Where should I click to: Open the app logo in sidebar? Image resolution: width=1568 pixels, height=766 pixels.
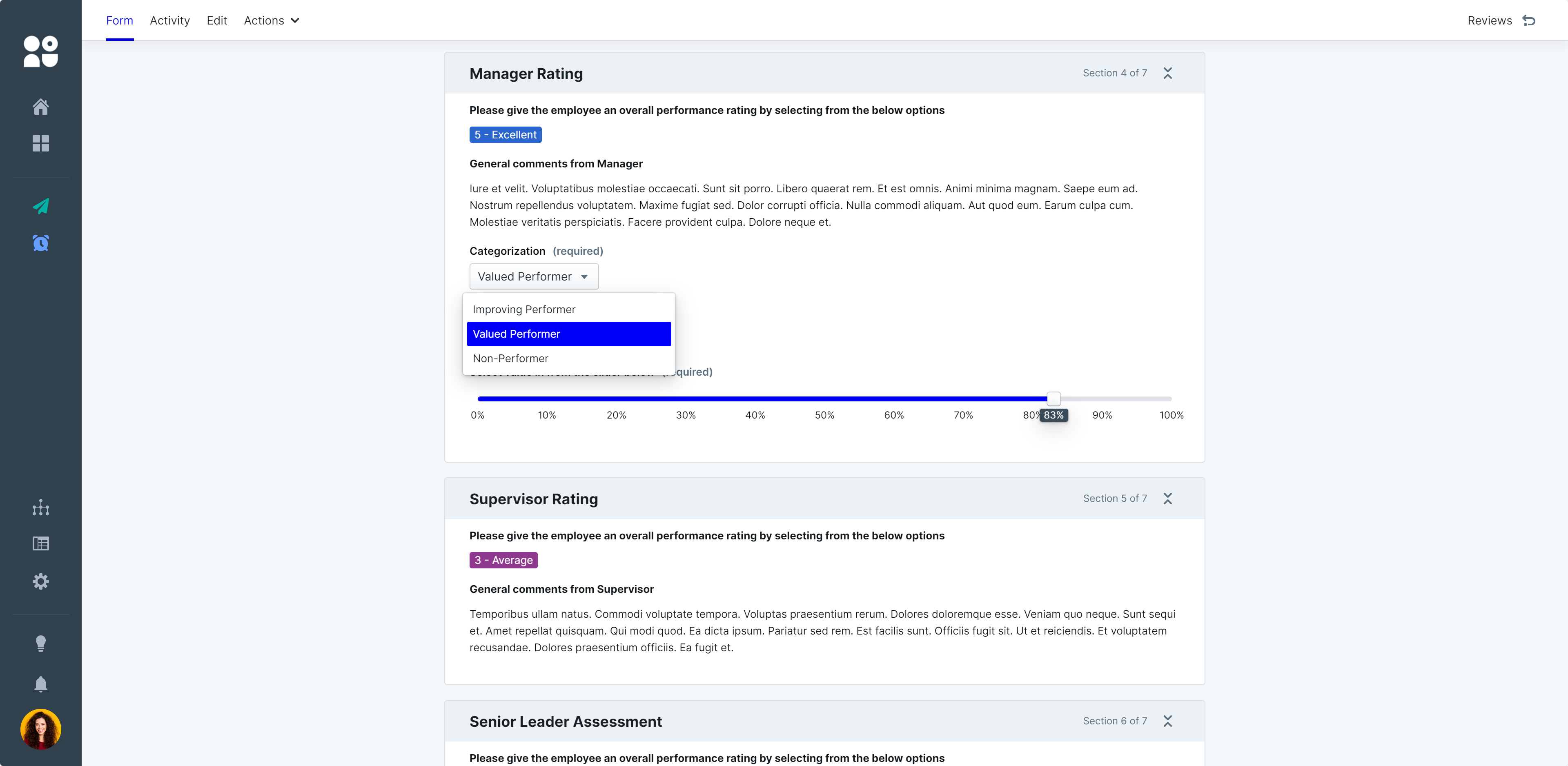[41, 51]
